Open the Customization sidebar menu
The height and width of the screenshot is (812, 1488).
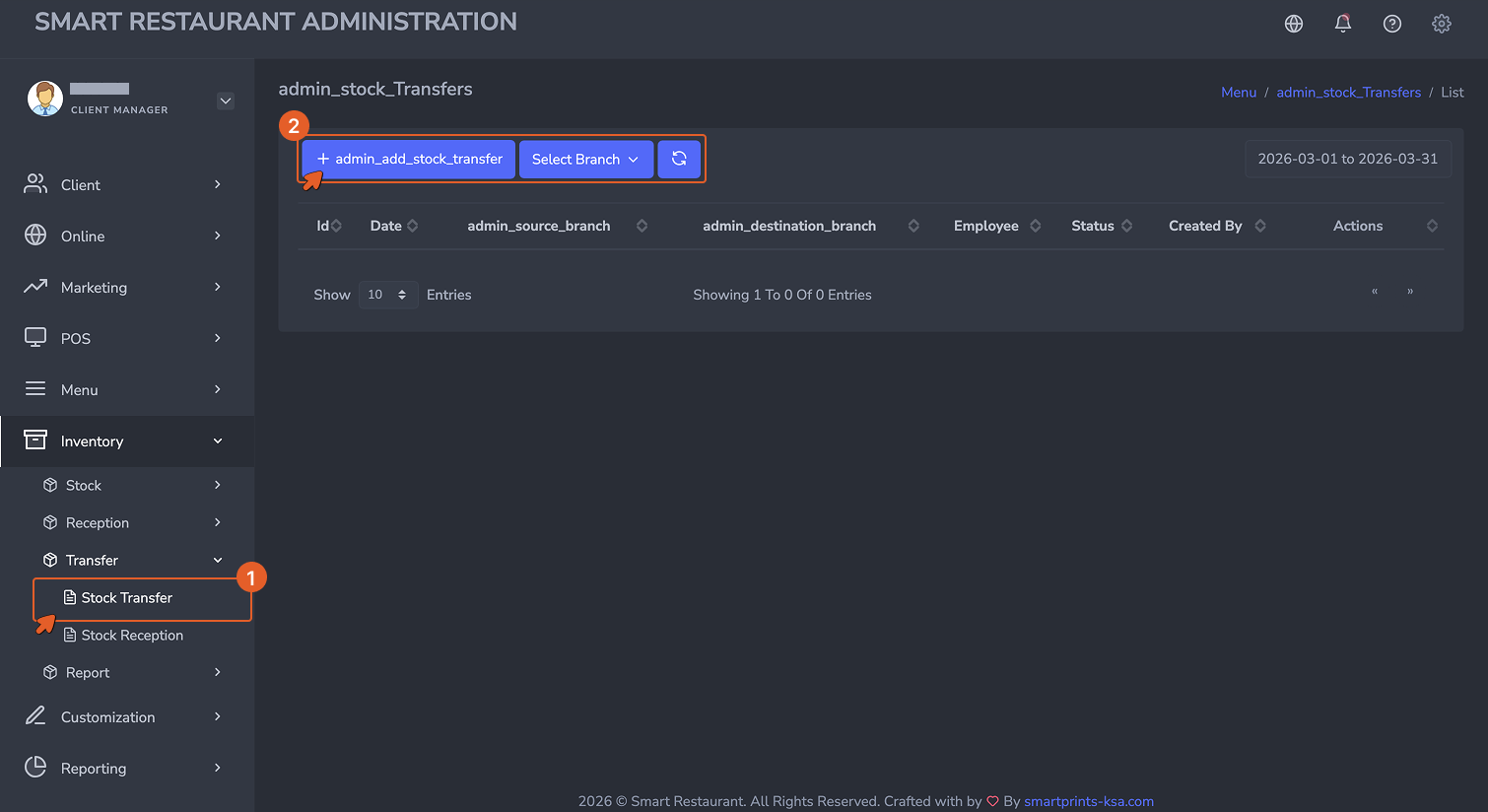point(127,716)
